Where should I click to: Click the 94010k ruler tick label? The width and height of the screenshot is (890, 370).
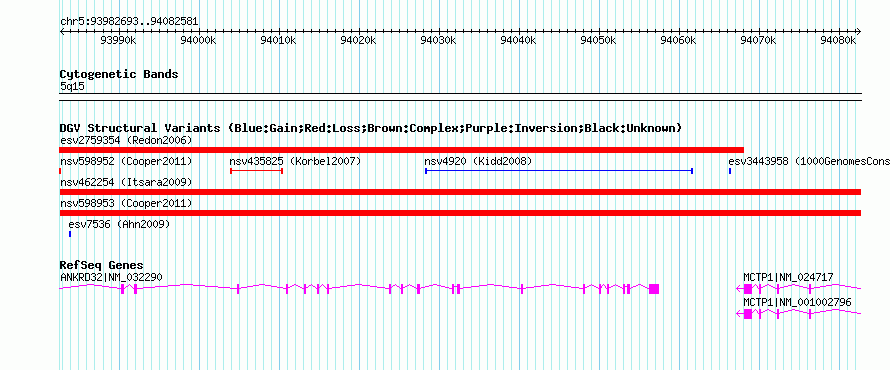click(x=278, y=40)
